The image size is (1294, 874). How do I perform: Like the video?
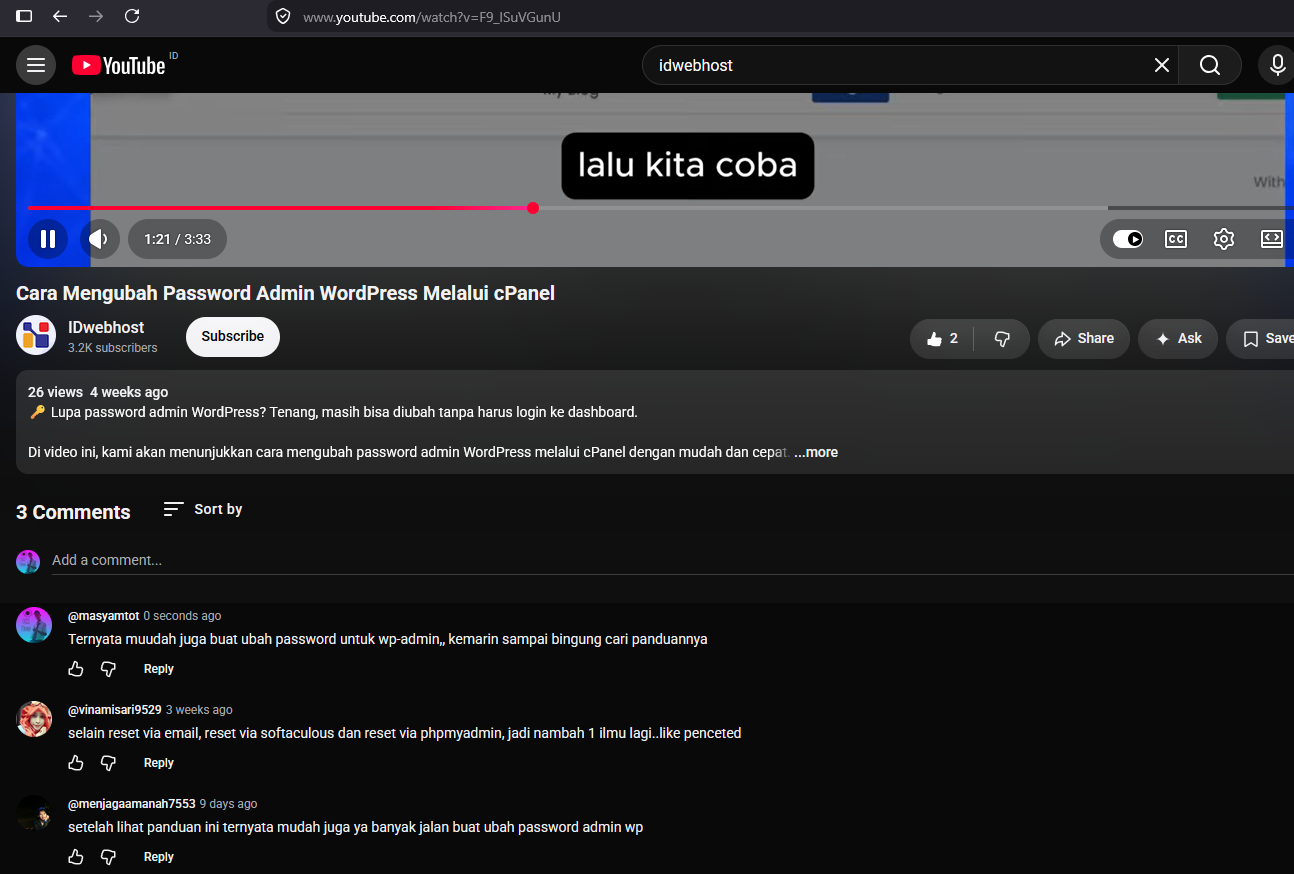pyautogui.click(x=942, y=339)
